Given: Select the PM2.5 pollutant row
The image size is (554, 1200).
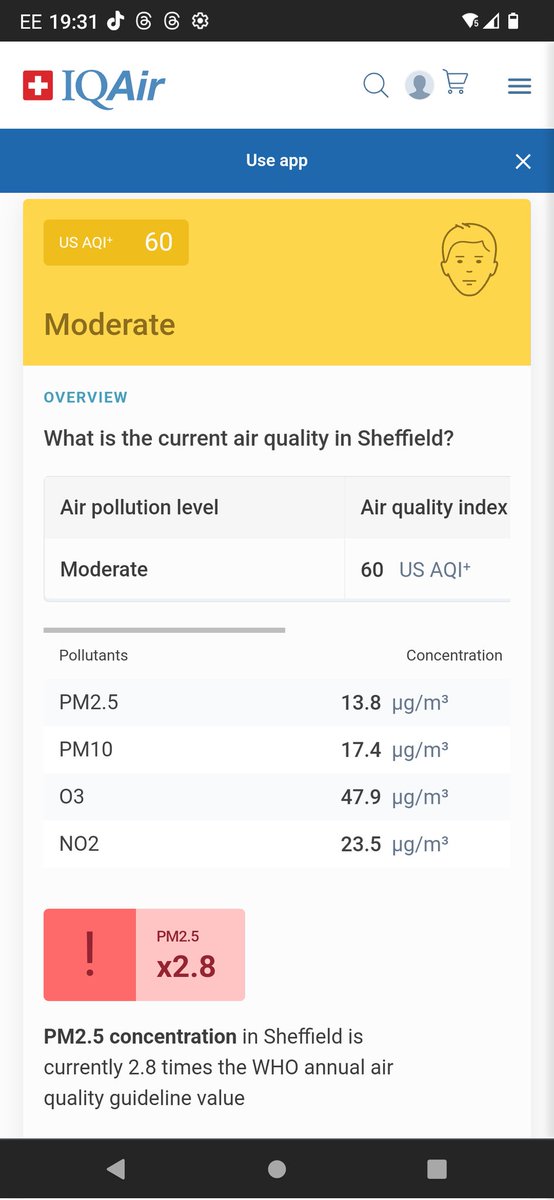Looking at the screenshot, I should pos(277,703).
